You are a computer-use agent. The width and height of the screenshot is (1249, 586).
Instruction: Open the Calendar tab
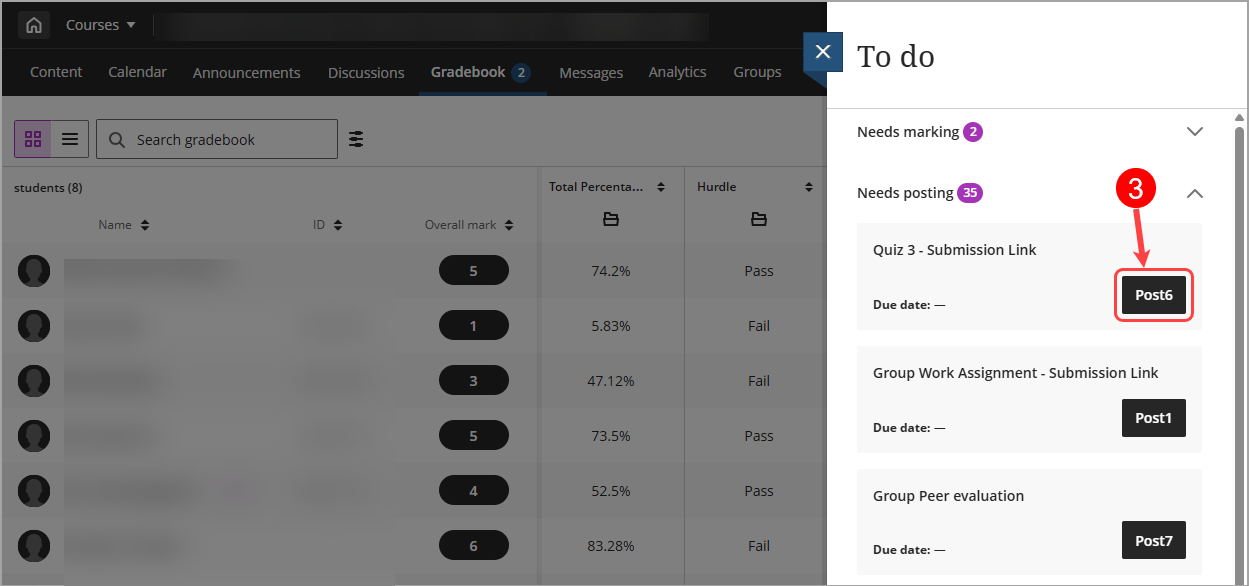pyautogui.click(x=137, y=72)
